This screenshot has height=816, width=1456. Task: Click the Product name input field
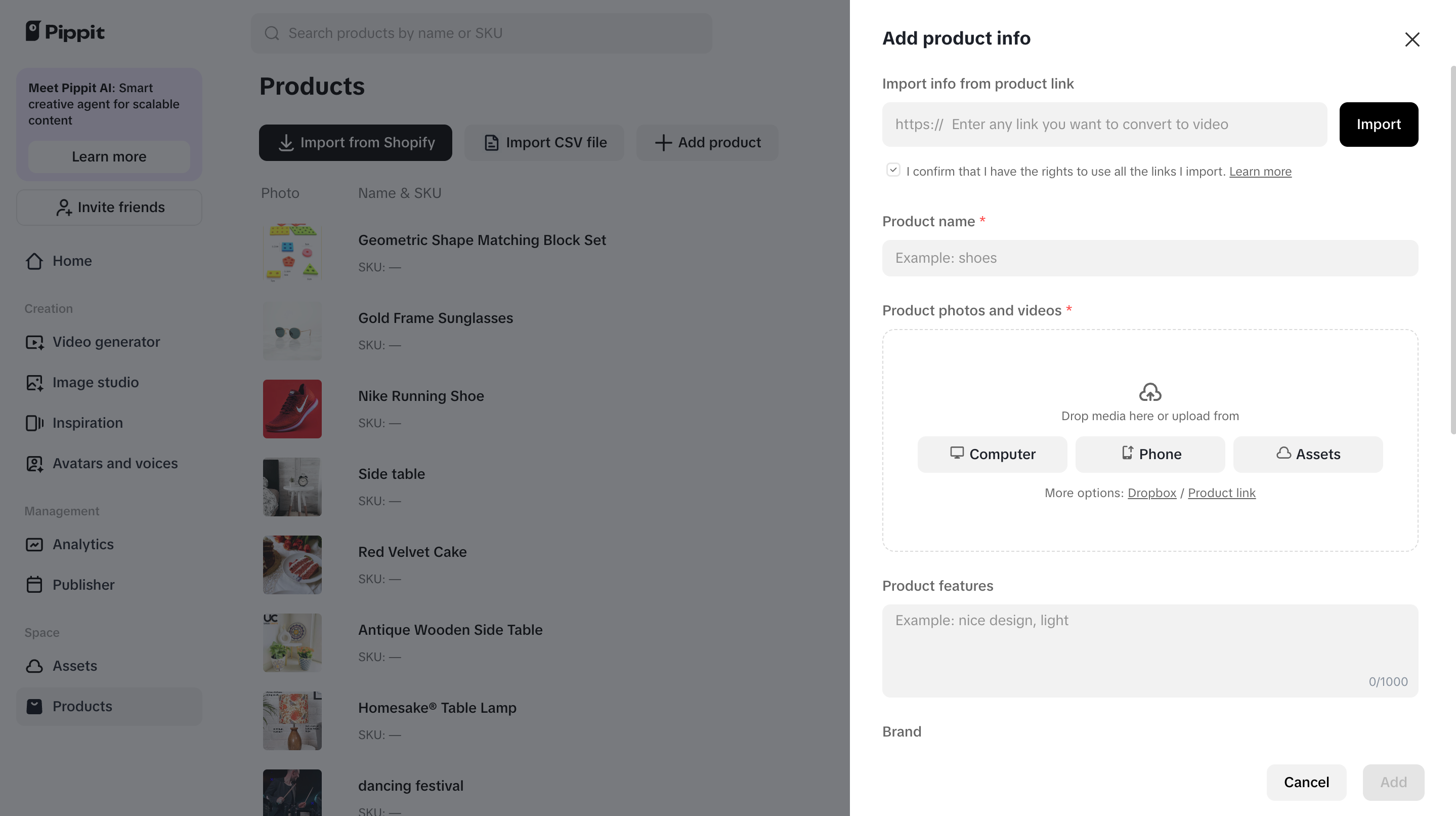1149,258
